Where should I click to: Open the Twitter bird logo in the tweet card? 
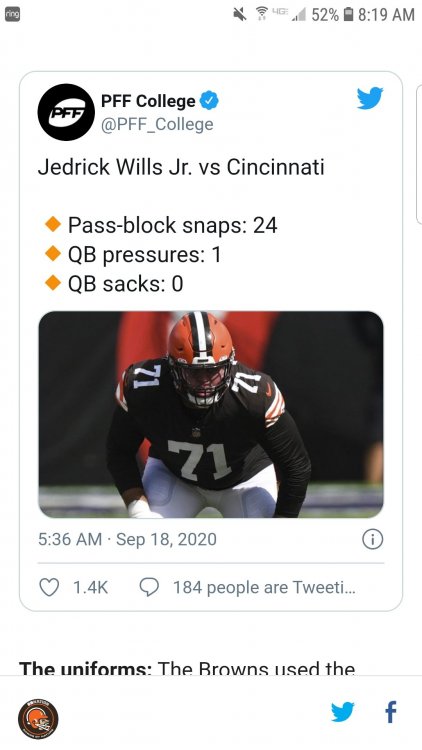[370, 98]
